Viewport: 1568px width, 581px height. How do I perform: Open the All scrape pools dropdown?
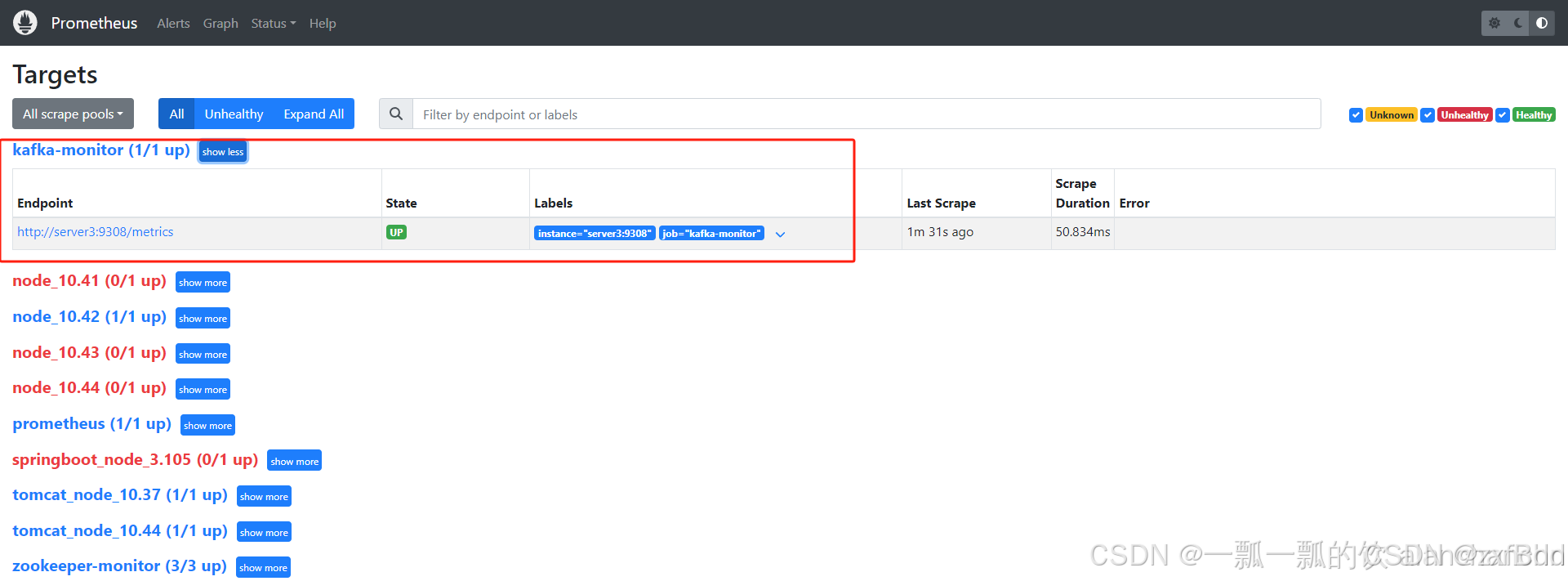[73, 114]
